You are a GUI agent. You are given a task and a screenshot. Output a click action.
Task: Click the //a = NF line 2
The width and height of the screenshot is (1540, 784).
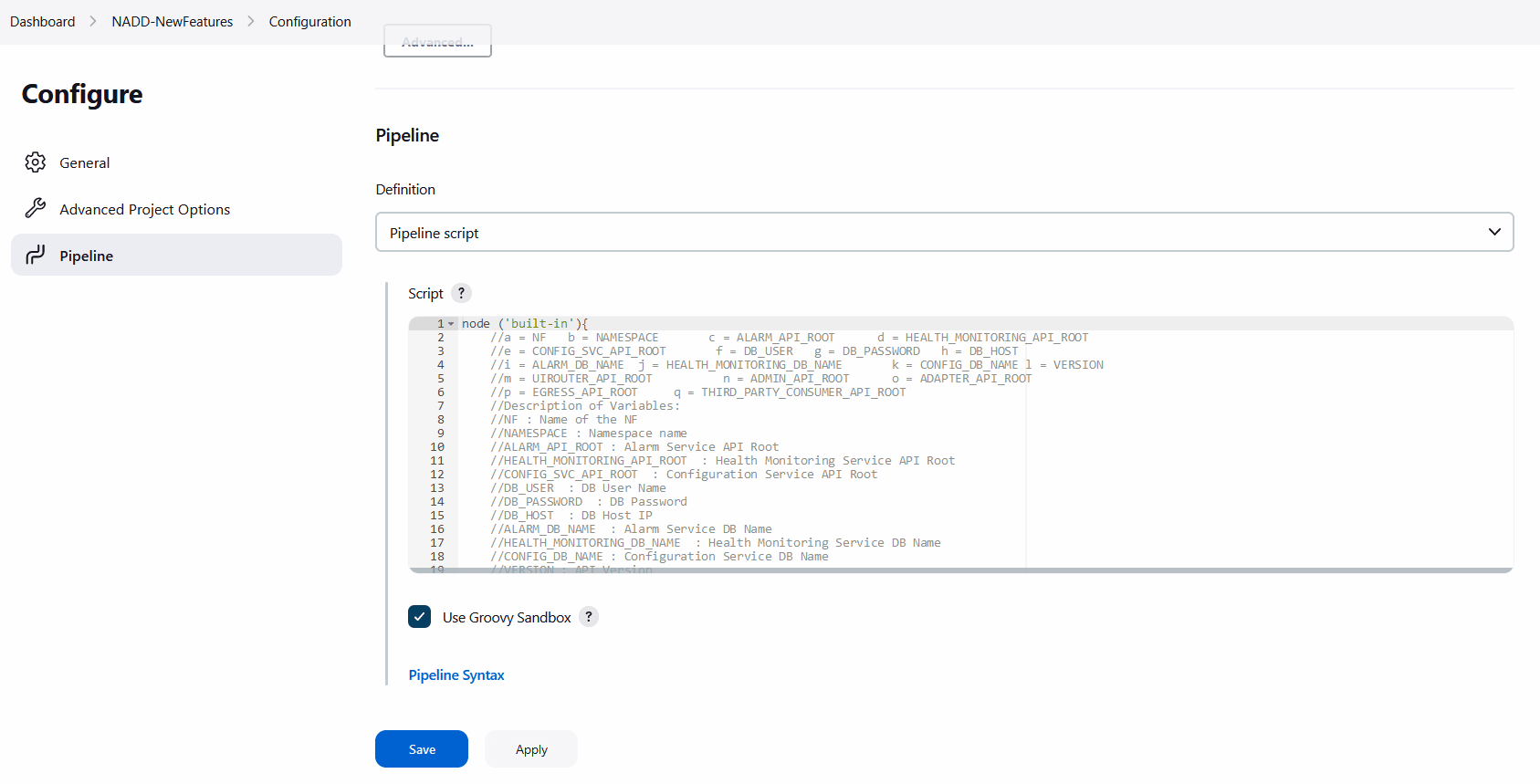[x=790, y=338]
